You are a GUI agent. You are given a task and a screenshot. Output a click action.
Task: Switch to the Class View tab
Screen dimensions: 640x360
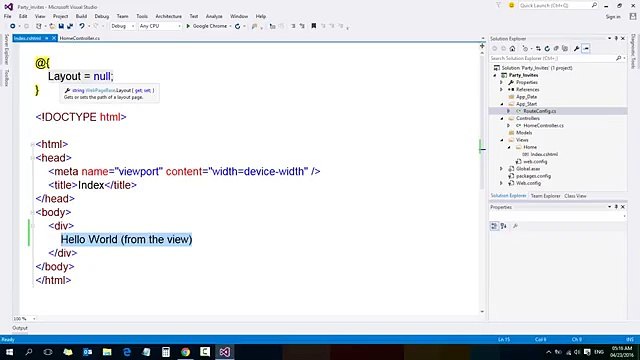575,196
